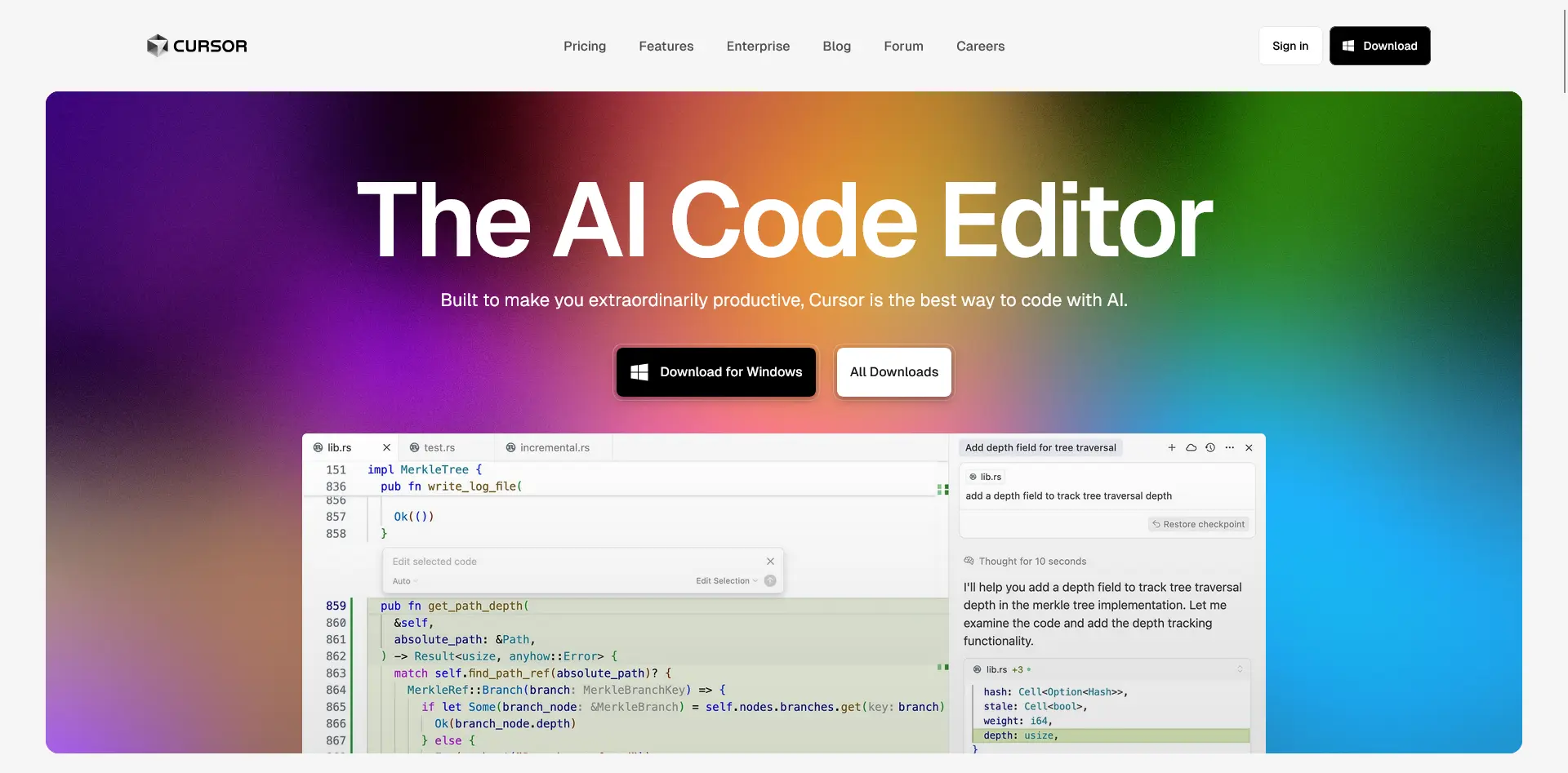1568x773 pixels.
Task: Open the All Downloads button
Action: coord(894,372)
